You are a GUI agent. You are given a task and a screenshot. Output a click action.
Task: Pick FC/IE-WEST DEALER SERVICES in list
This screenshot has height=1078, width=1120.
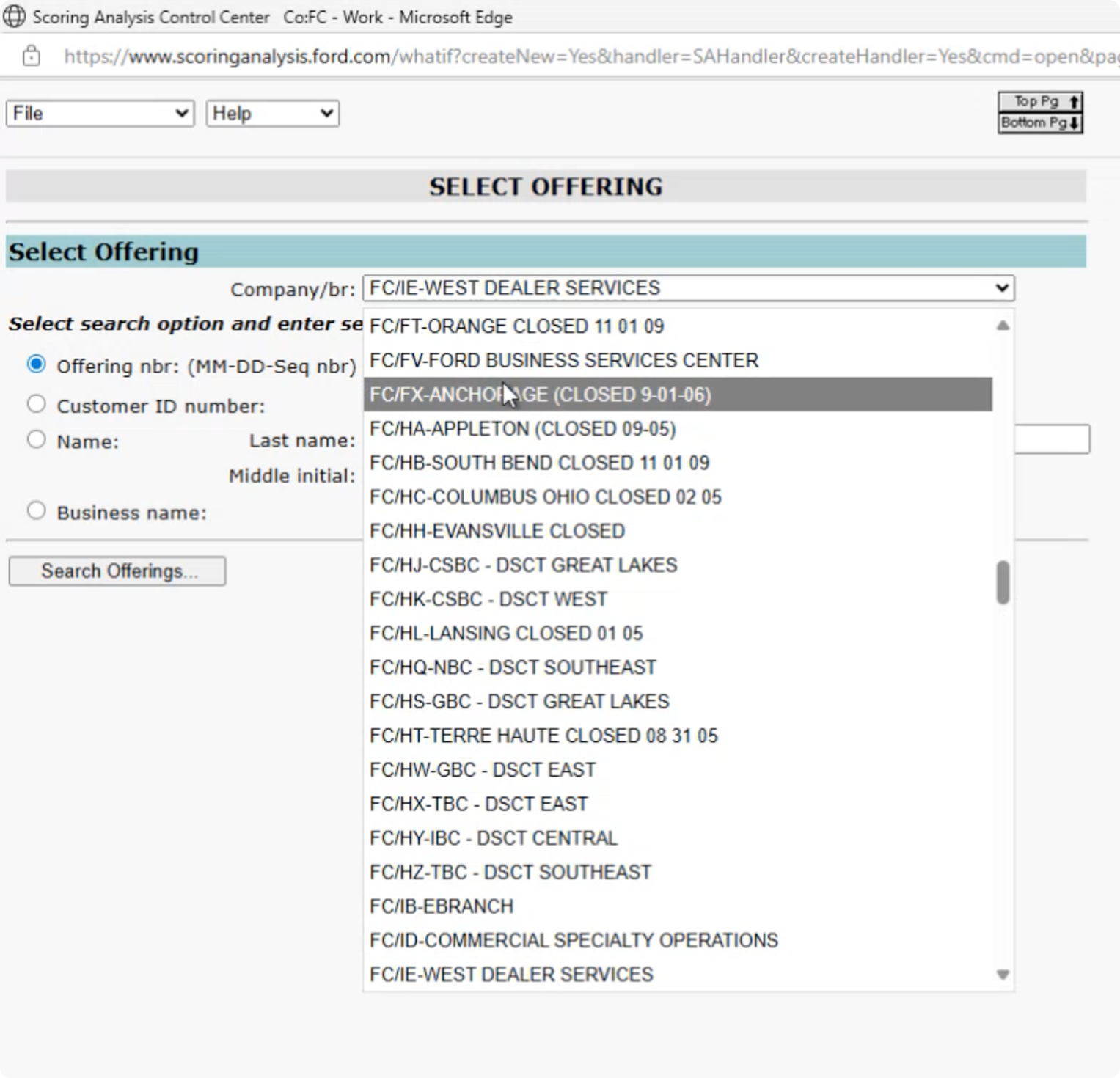(x=678, y=974)
